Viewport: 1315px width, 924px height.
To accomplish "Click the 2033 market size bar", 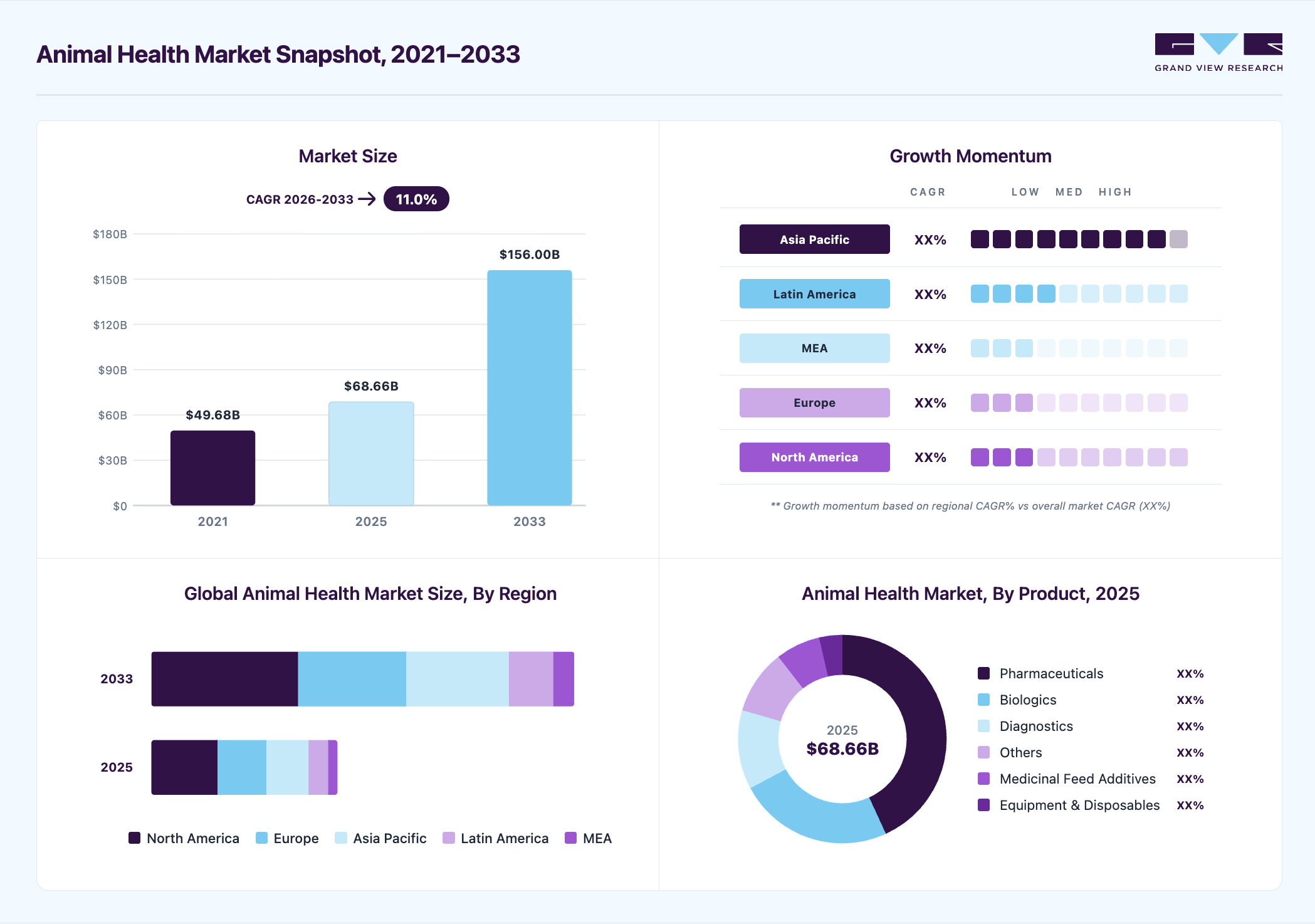I will 530,387.
